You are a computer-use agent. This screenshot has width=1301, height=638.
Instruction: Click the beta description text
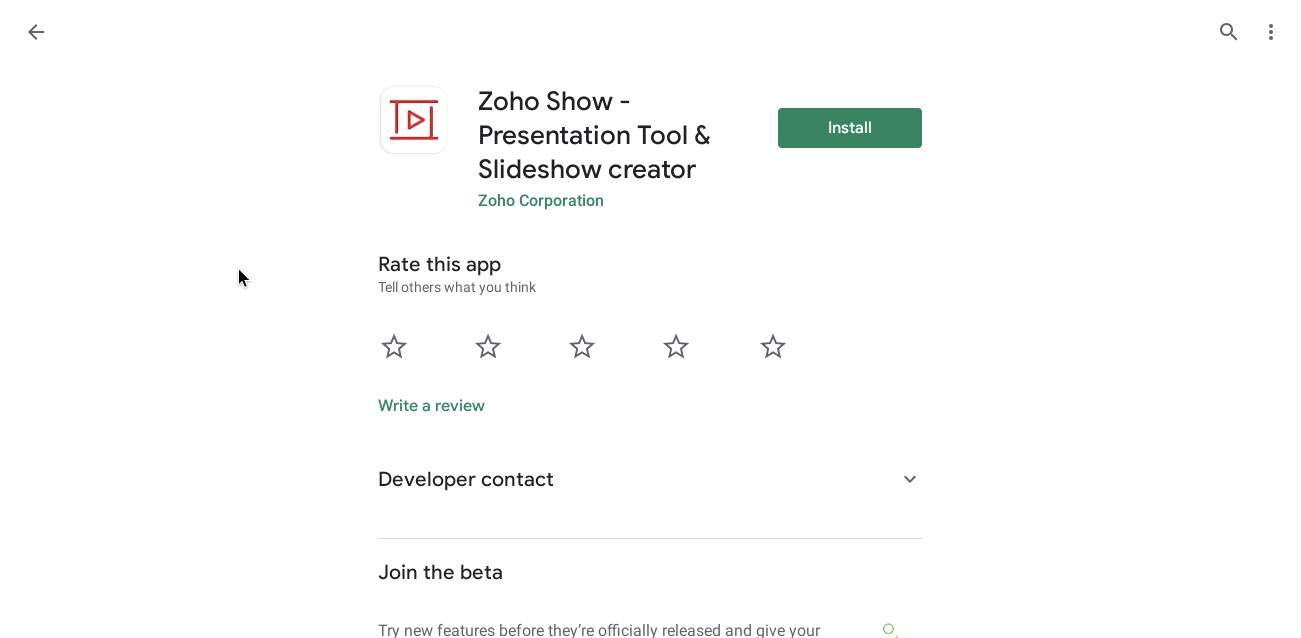pos(599,630)
